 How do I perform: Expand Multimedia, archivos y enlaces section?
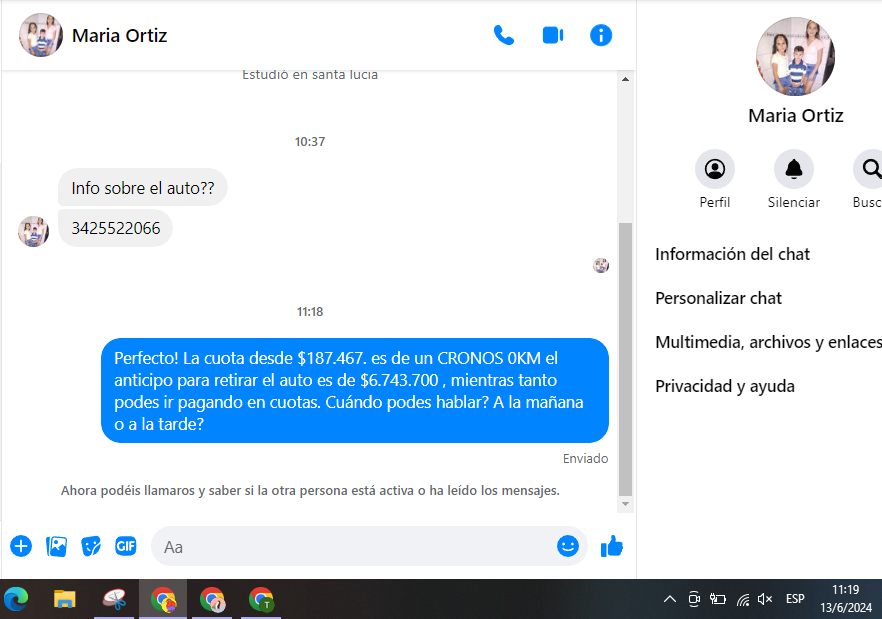766,342
